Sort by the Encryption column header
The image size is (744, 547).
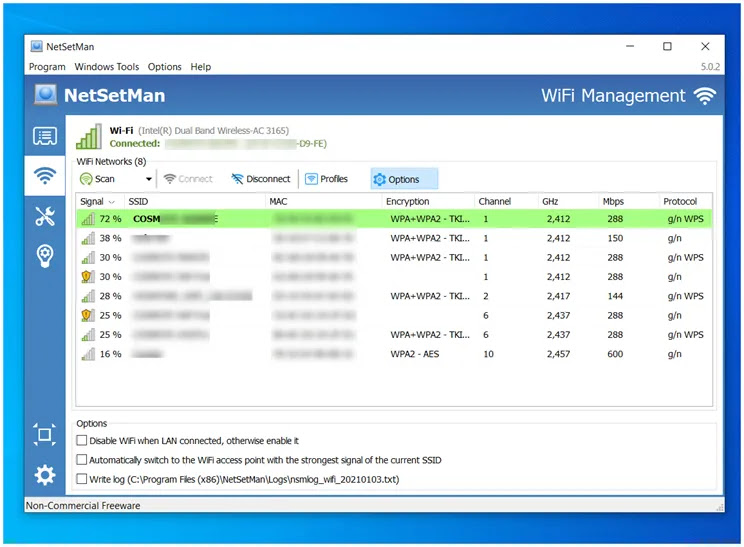pyautogui.click(x=428, y=201)
